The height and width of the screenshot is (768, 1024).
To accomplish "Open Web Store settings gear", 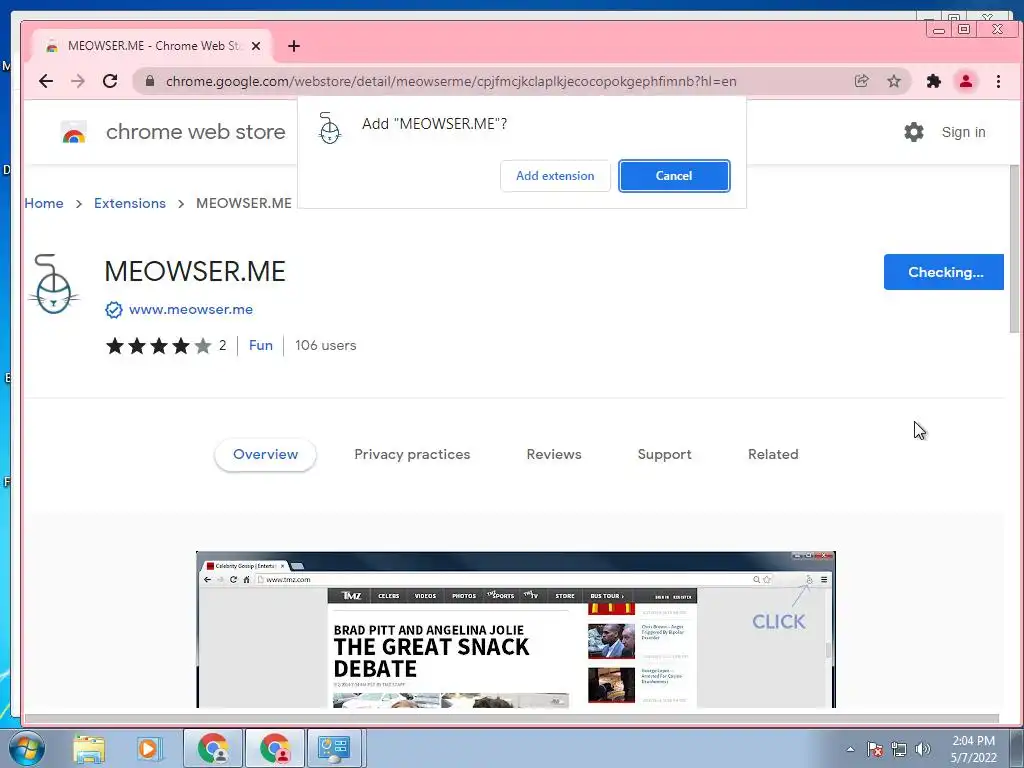I will point(914,132).
